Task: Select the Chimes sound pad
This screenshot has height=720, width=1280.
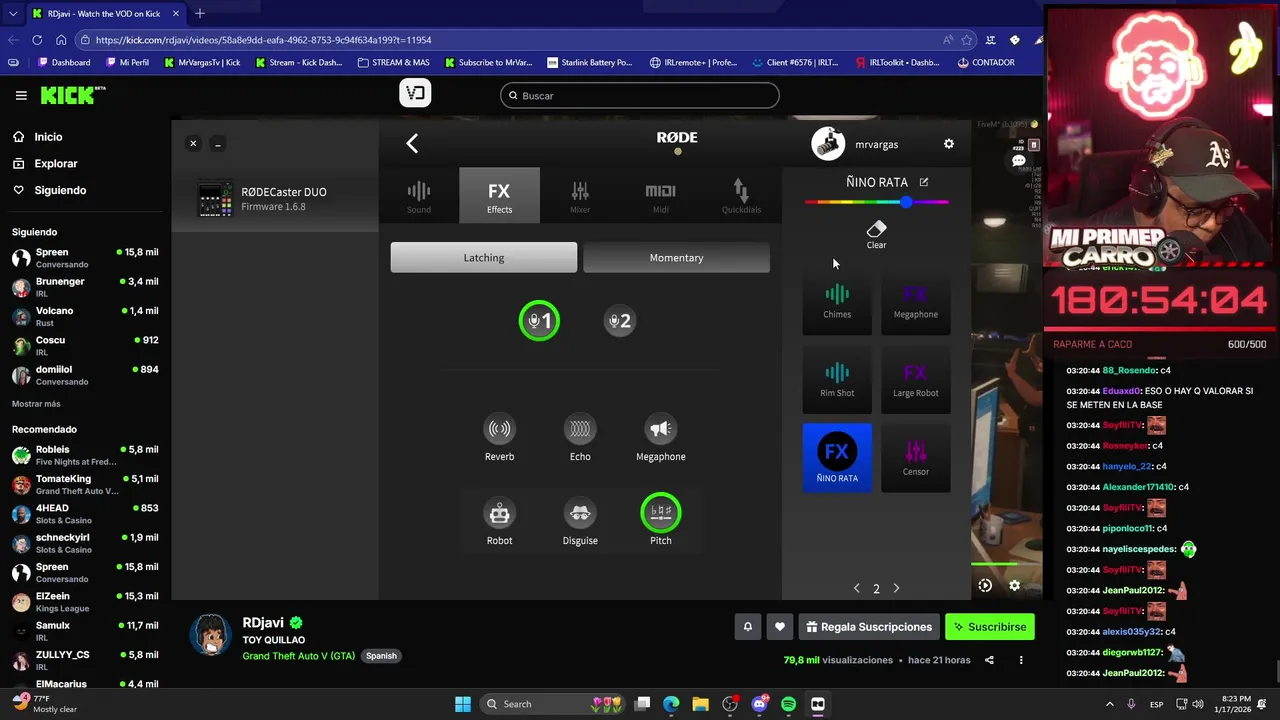Action: pyautogui.click(x=837, y=300)
